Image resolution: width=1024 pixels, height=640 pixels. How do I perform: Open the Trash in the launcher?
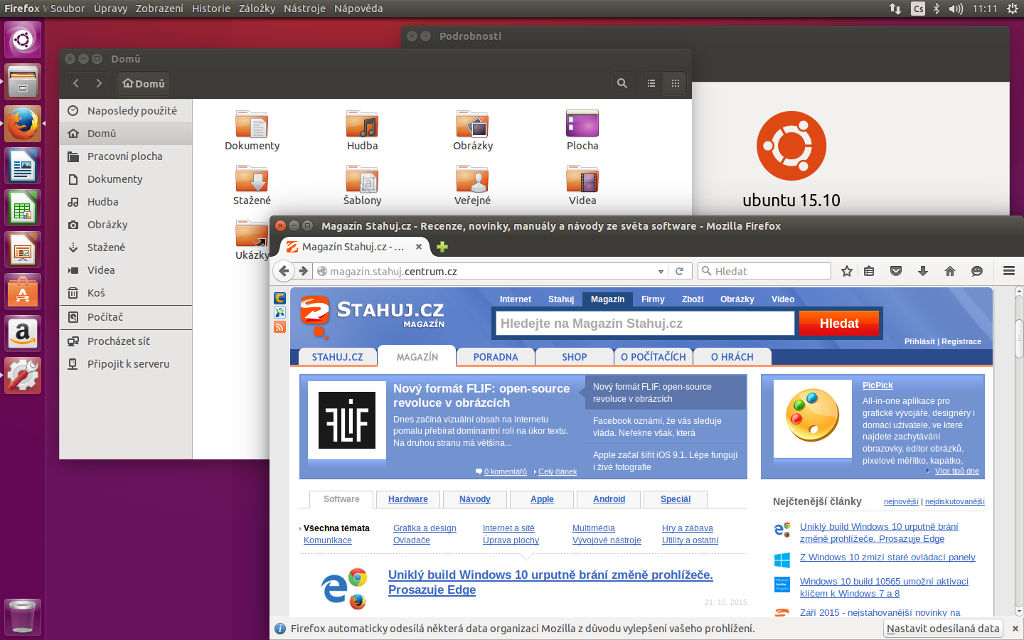coord(23,616)
